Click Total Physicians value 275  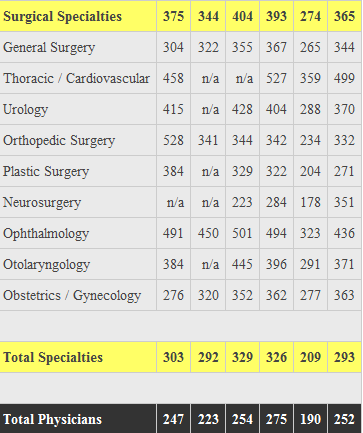click(276, 419)
